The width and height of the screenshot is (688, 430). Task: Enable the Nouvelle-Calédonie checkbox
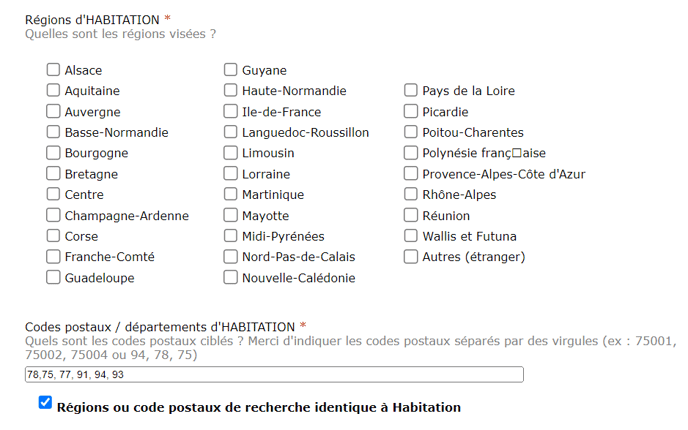click(x=230, y=278)
